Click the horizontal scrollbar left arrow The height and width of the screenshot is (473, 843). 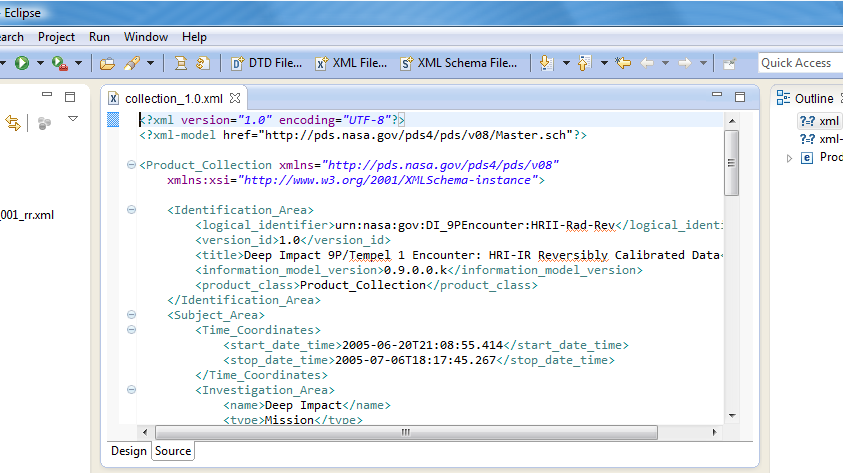click(145, 432)
